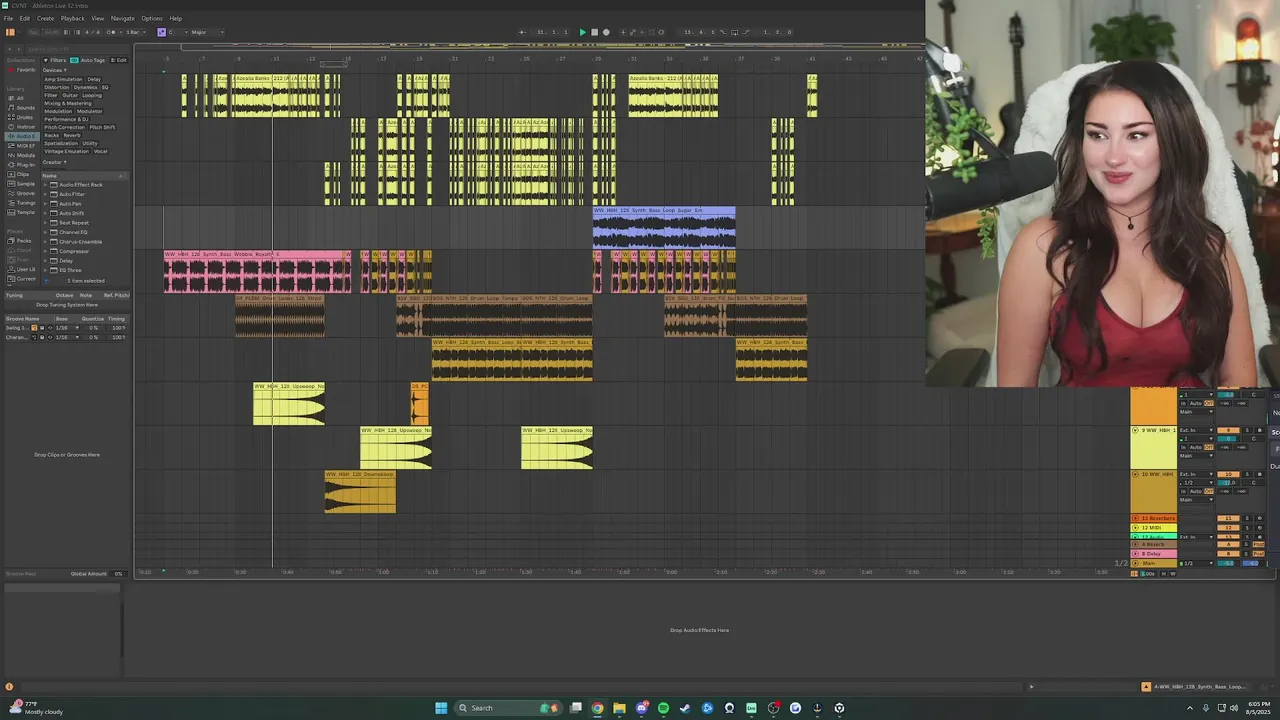Solo track 9 with S button
Image resolution: width=1280 pixels, height=720 pixels.
1247,430
